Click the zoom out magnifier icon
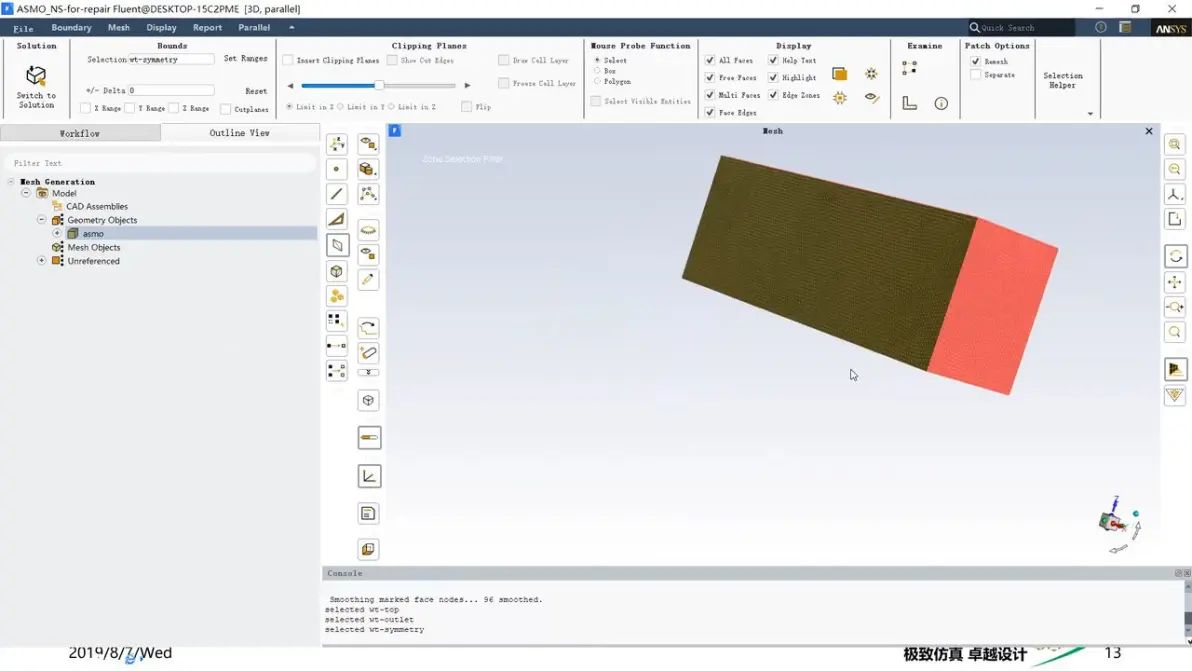 1175,169
